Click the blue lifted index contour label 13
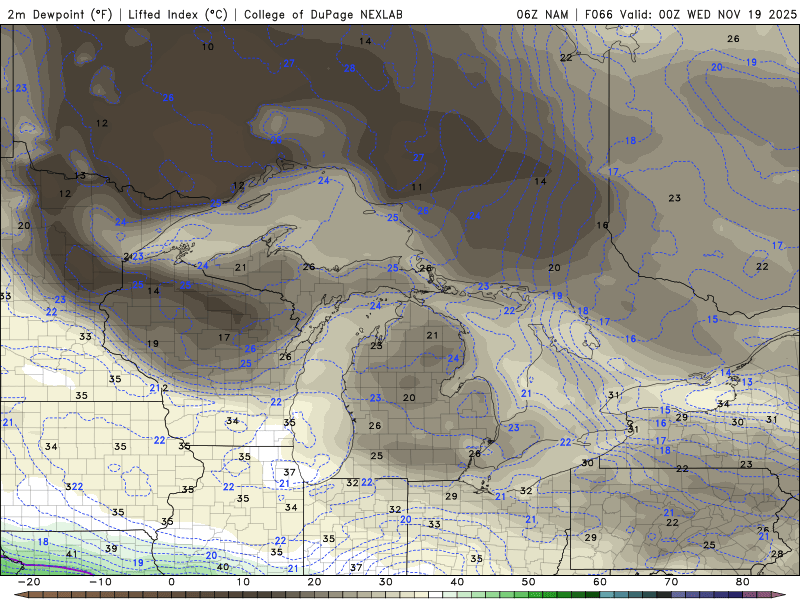The height and width of the screenshot is (600, 800). pyautogui.click(x=747, y=382)
